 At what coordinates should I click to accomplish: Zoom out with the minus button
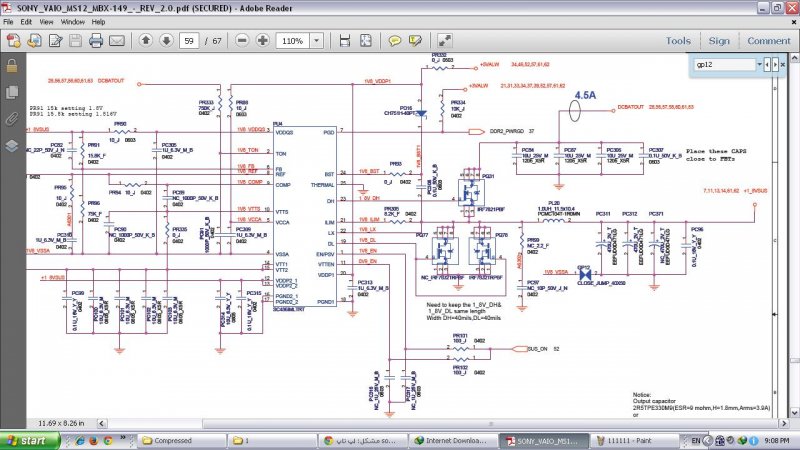coord(242,40)
